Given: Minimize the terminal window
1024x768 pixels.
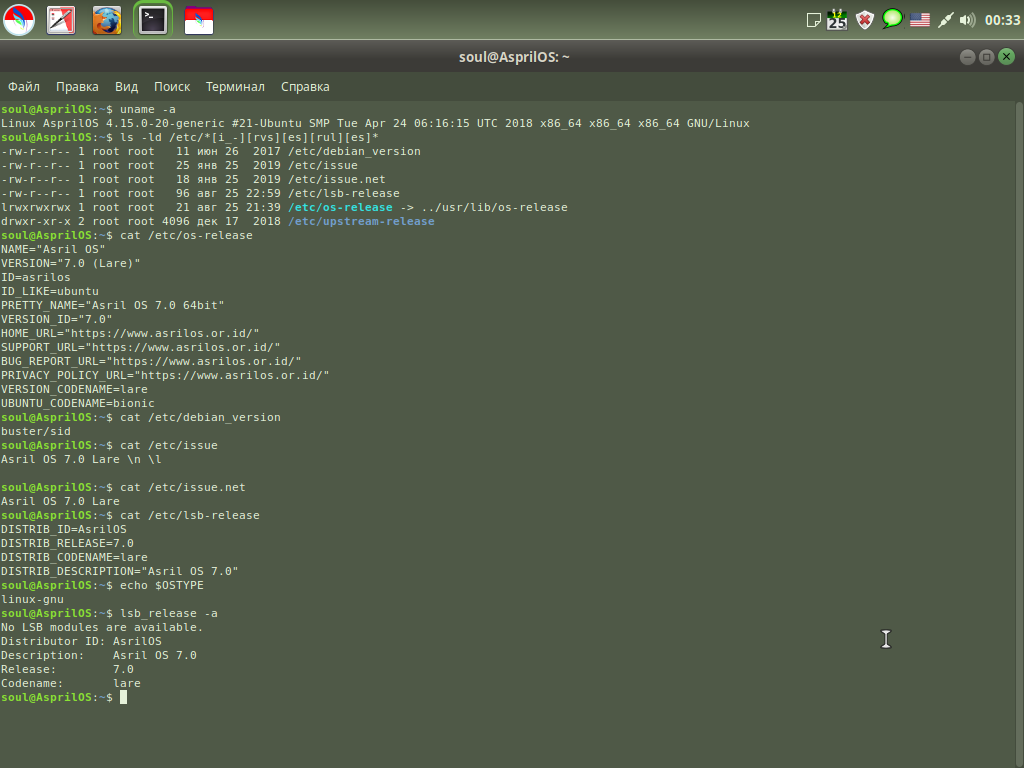Looking at the screenshot, I should (967, 57).
